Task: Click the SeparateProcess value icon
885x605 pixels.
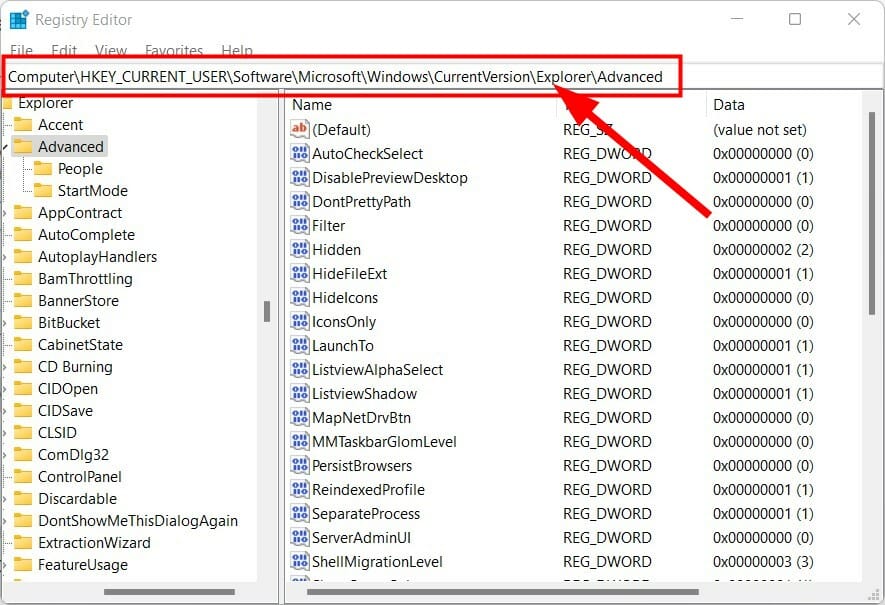Action: (300, 513)
